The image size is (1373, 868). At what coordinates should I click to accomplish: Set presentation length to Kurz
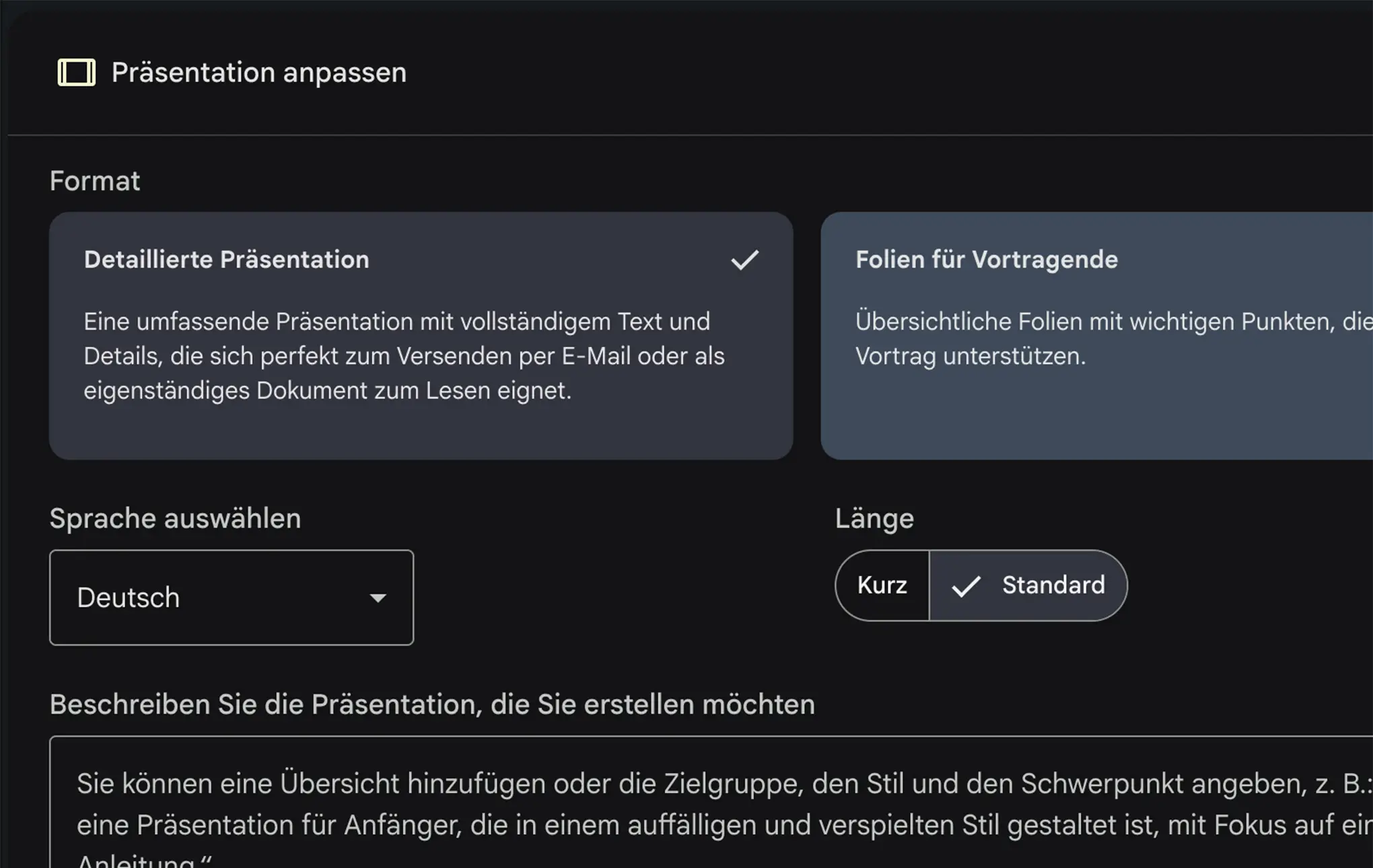pos(882,585)
